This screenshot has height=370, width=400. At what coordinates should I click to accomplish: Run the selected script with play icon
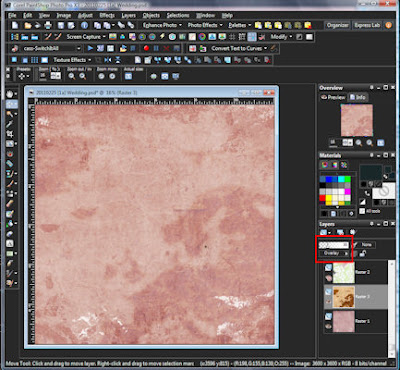(90, 48)
